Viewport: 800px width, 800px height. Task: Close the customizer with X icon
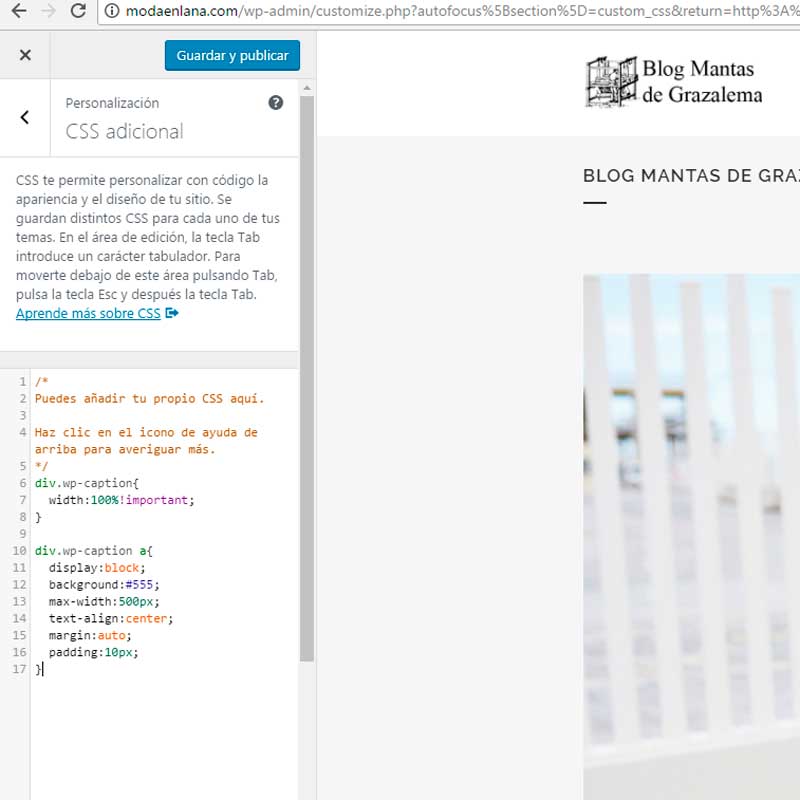tap(25, 55)
